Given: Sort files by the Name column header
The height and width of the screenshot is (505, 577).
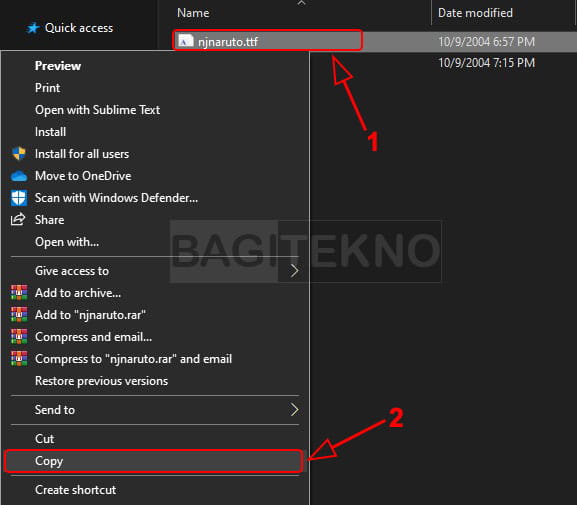Looking at the screenshot, I should point(193,13).
